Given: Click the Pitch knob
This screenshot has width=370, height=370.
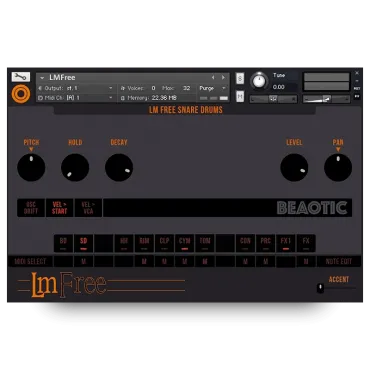Looking at the screenshot, I should point(31,167).
